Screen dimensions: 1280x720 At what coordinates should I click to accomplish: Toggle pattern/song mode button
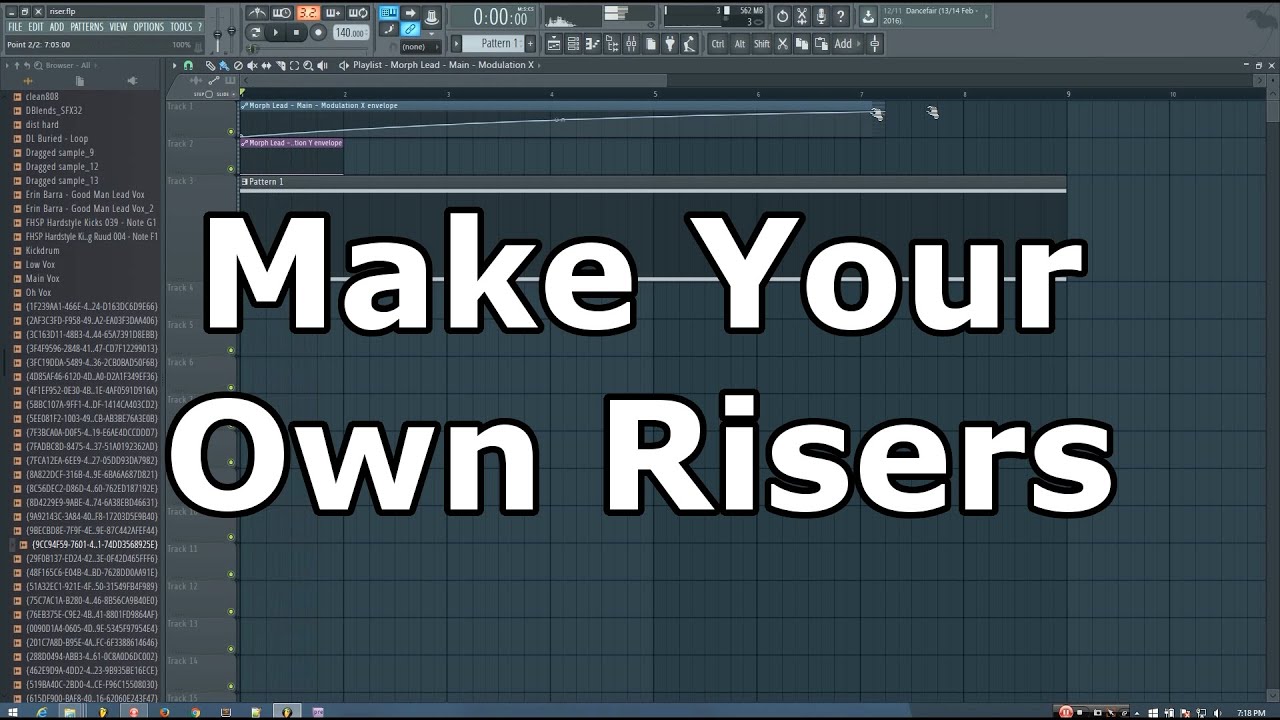[255, 32]
